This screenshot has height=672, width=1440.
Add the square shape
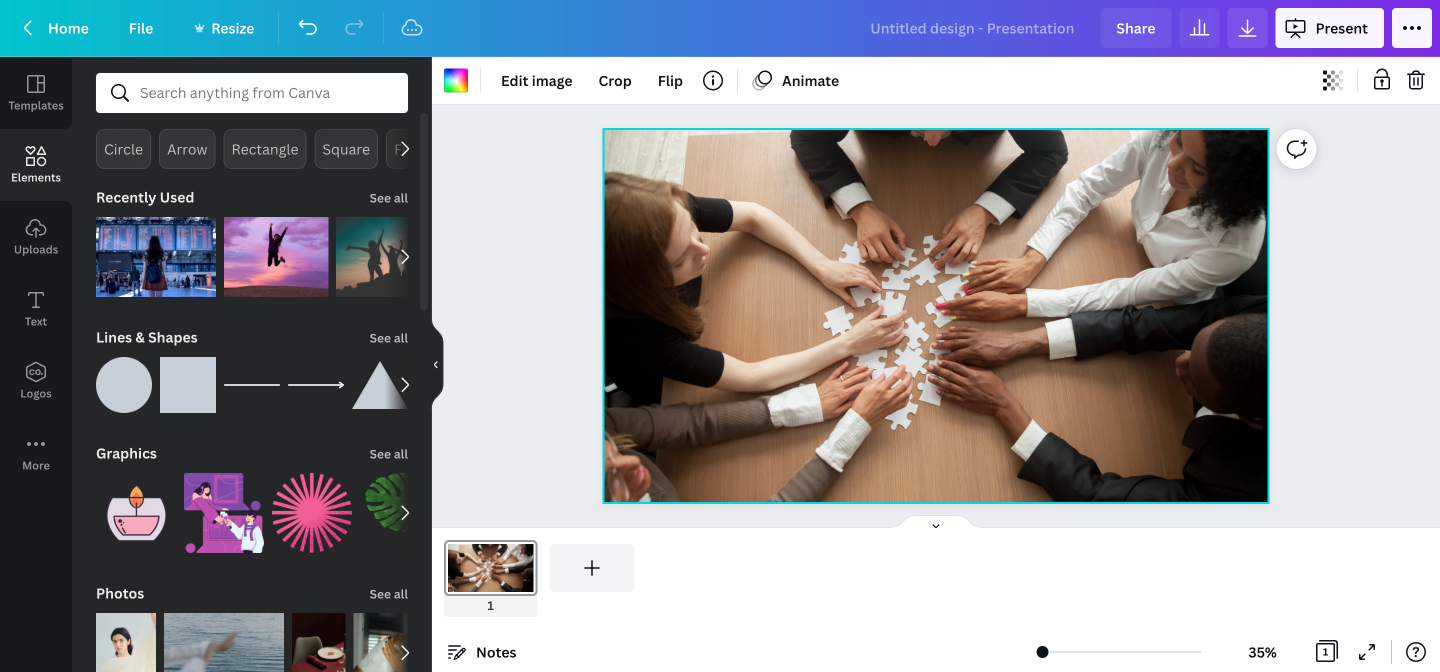point(188,385)
